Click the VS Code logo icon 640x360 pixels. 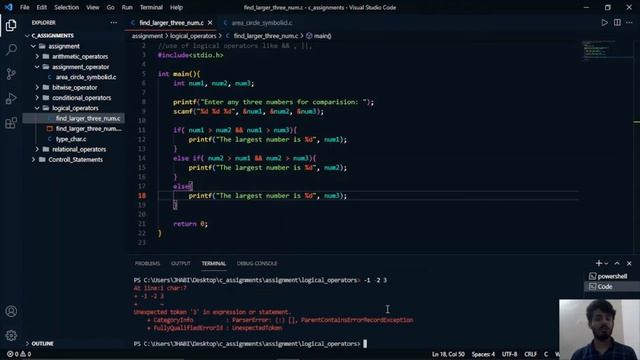pyautogui.click(x=9, y=7)
